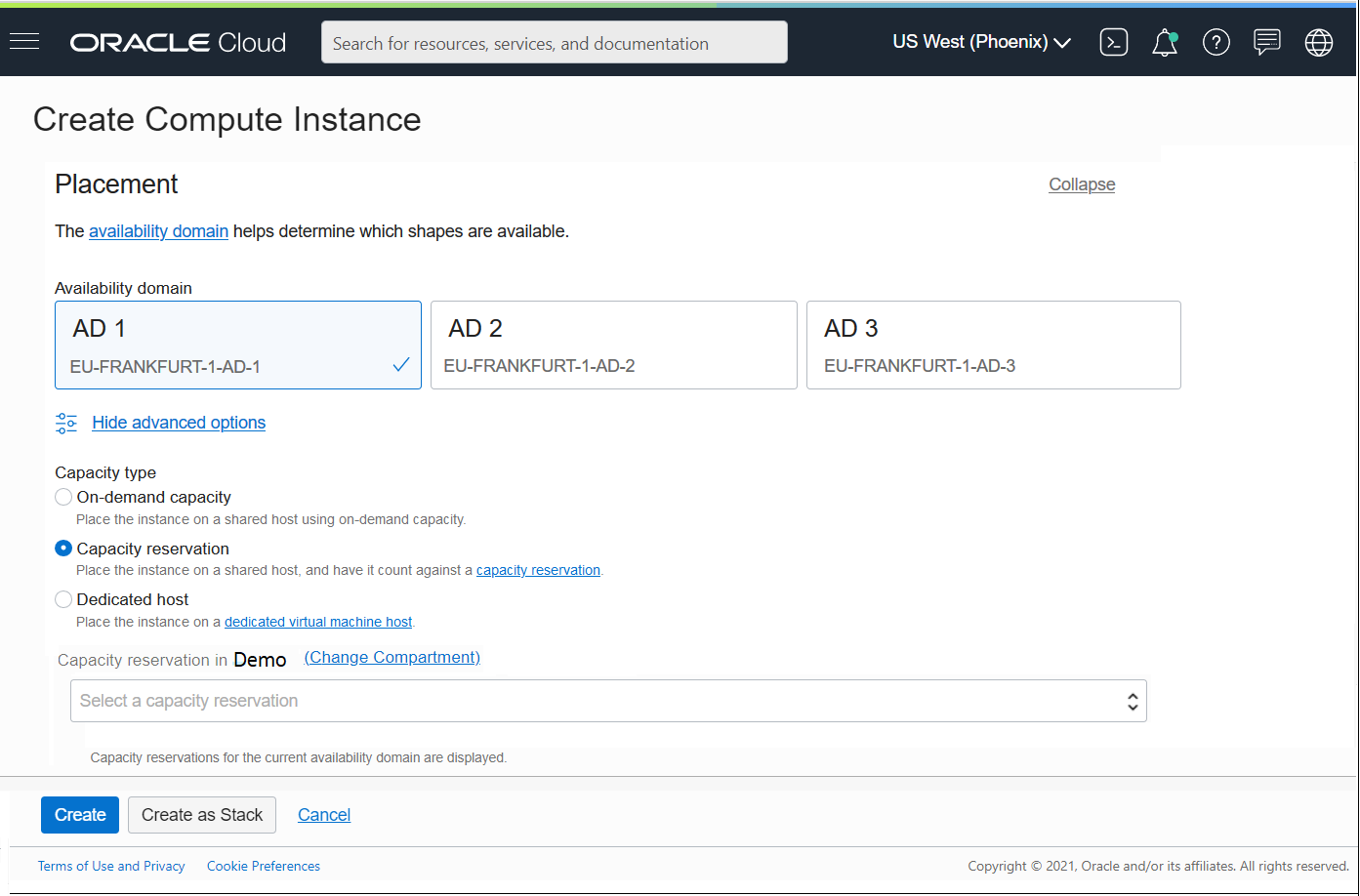Click the resource search field
Viewport: 1360px width, 896px height.
(554, 42)
